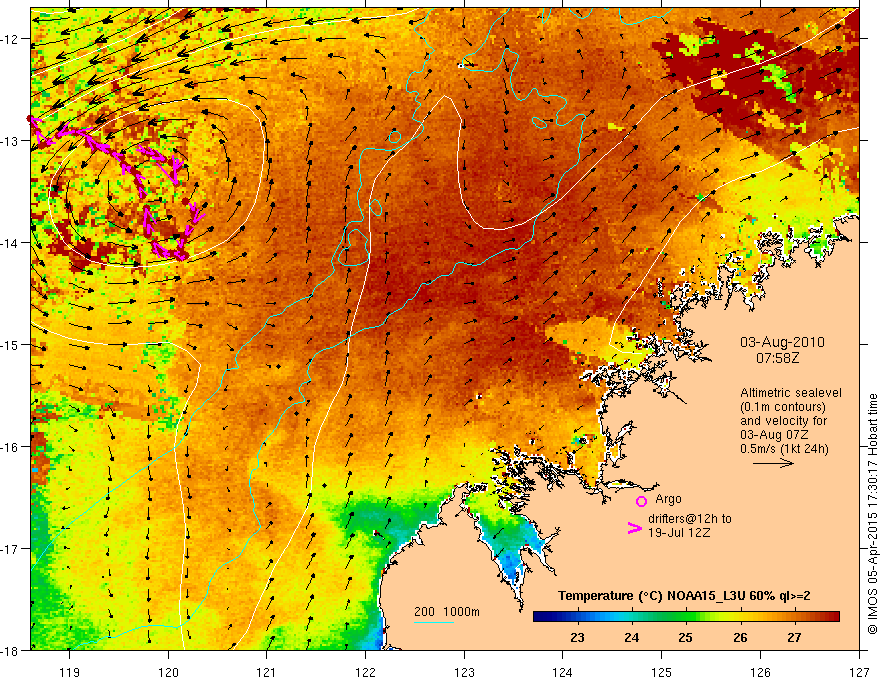Click the magenta drifters arrowhead legend symbol

634,528
